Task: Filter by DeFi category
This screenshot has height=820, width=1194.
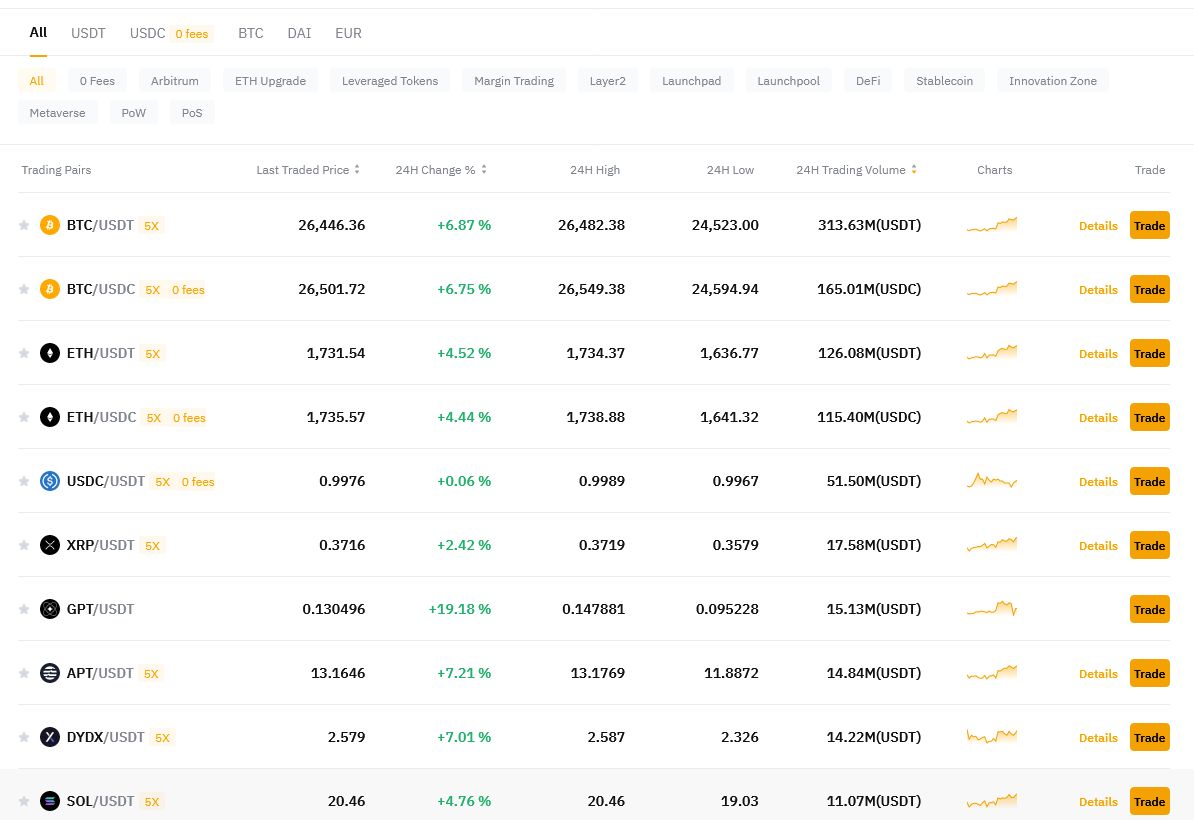Action: (x=868, y=81)
